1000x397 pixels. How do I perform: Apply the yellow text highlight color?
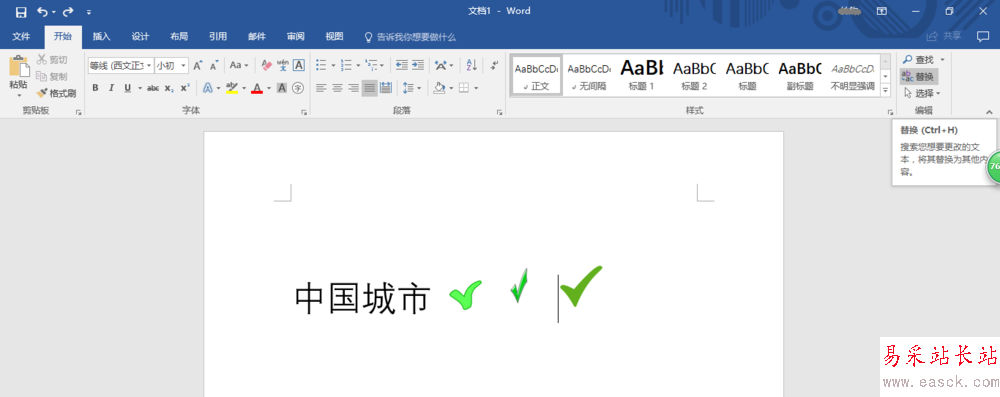click(232, 88)
